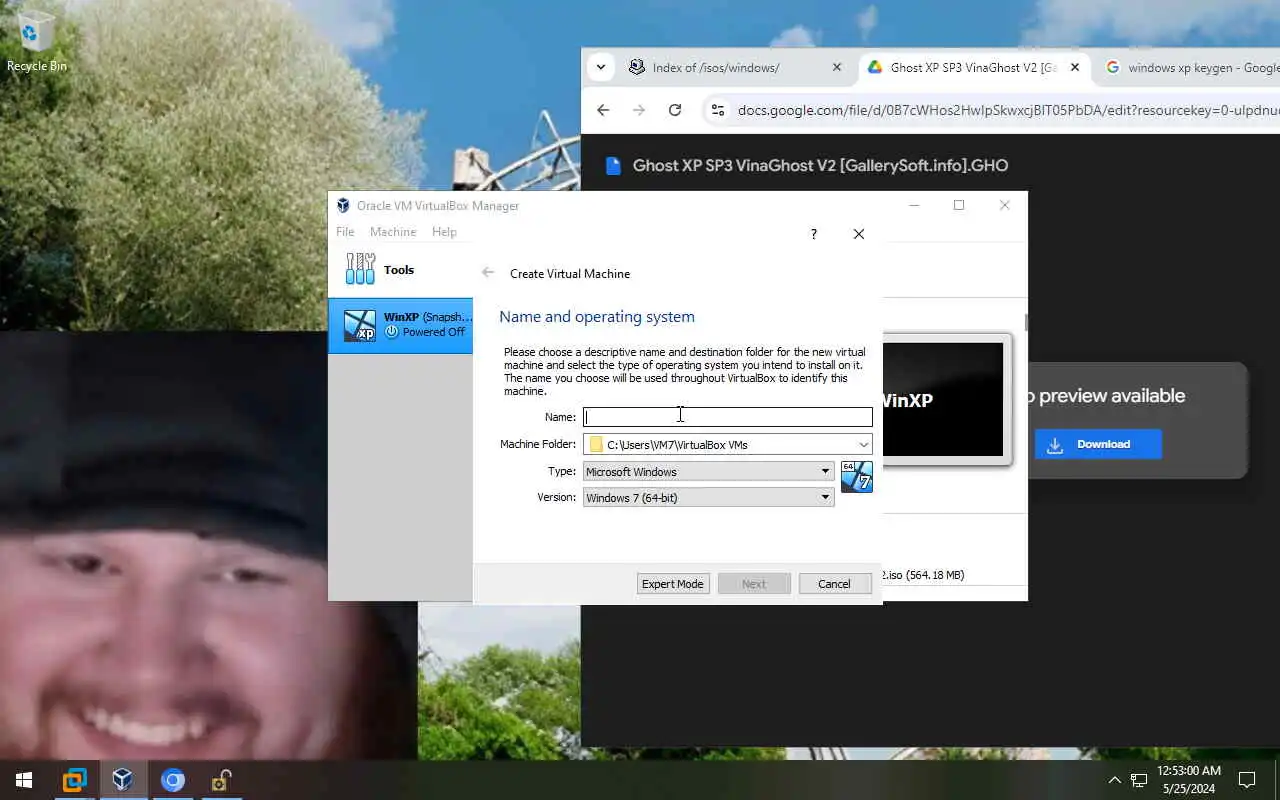Switch to the Ghost XP SP3 VinaGhost tab
This screenshot has height=800, width=1280.
click(x=972, y=68)
